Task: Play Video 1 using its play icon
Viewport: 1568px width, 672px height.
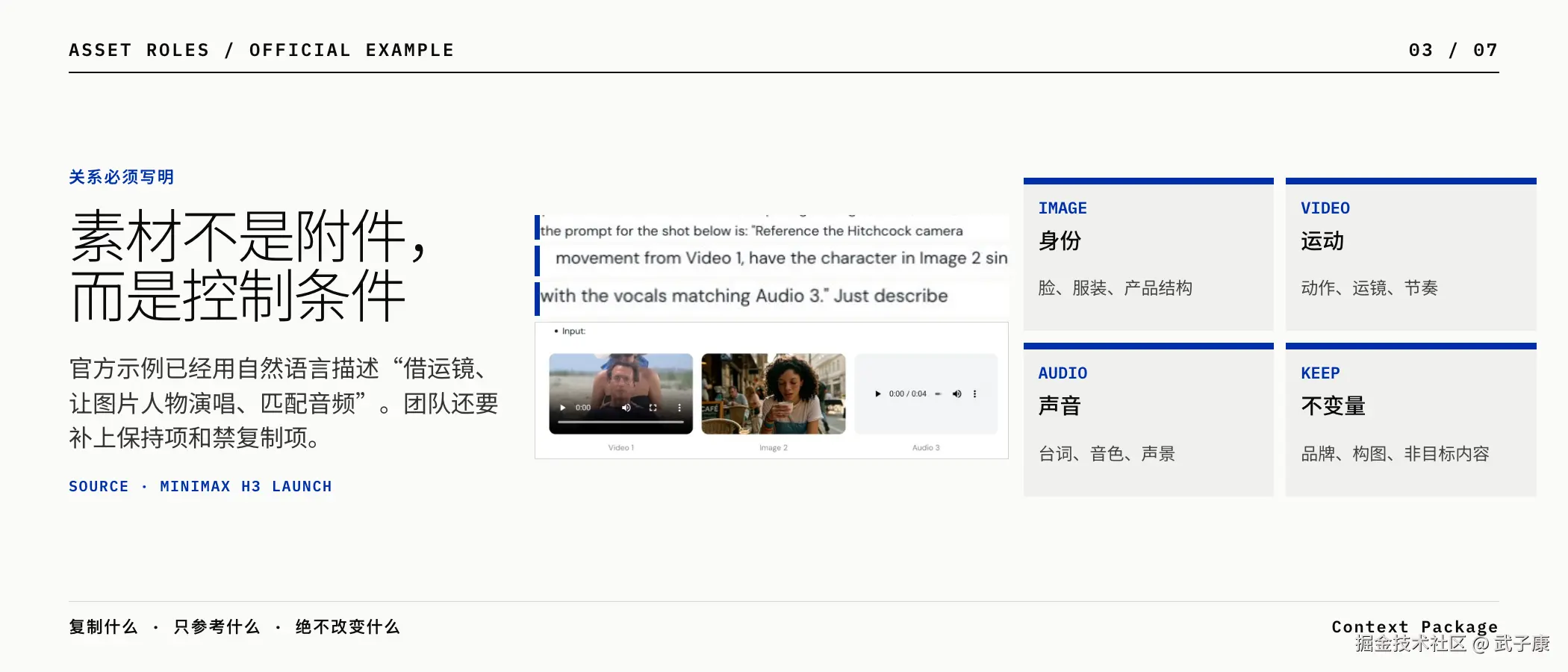Action: (x=562, y=408)
